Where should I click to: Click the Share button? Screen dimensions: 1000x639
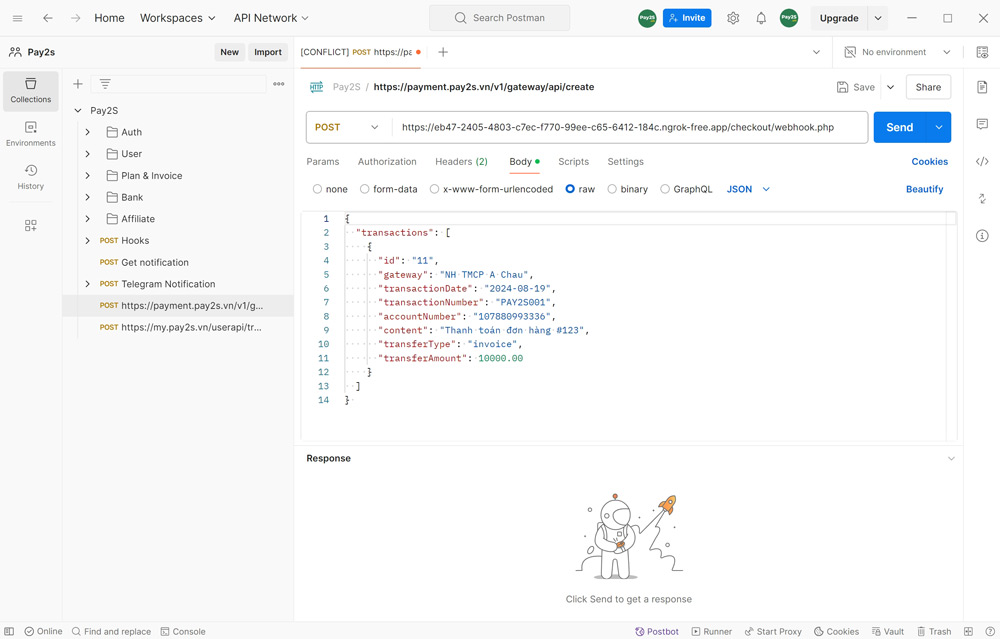(x=928, y=87)
